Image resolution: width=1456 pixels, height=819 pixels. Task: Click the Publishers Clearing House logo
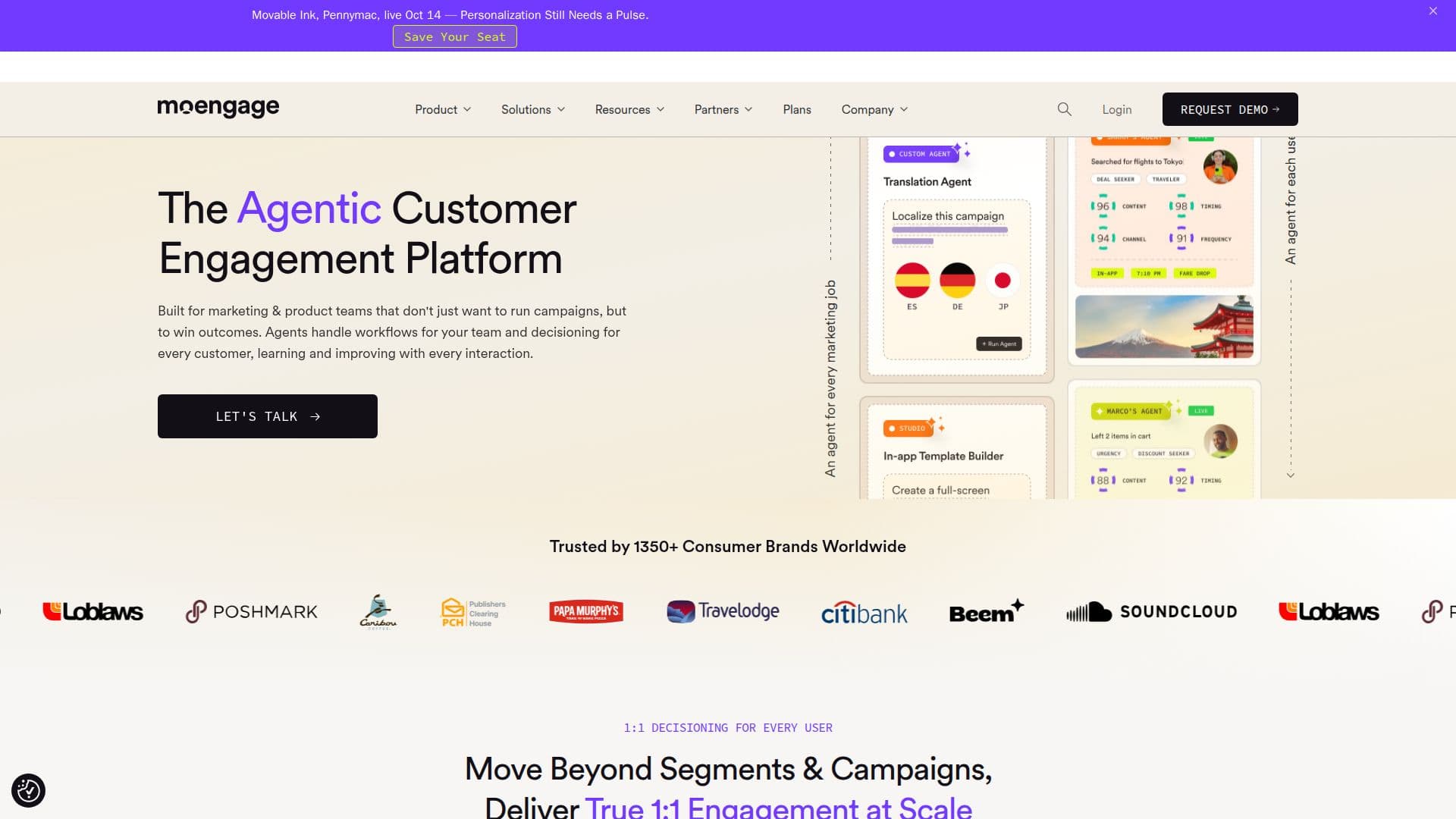click(473, 612)
